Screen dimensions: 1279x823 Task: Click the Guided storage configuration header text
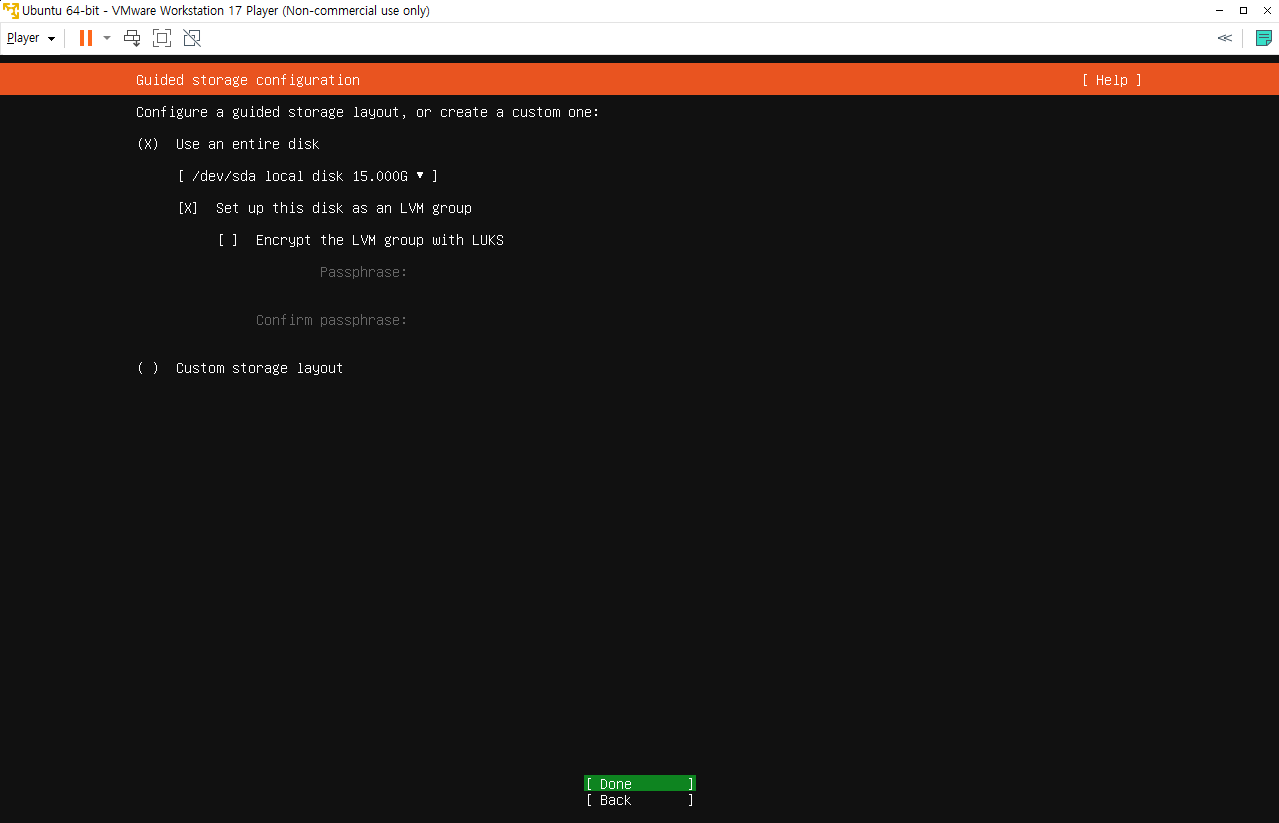coord(248,80)
